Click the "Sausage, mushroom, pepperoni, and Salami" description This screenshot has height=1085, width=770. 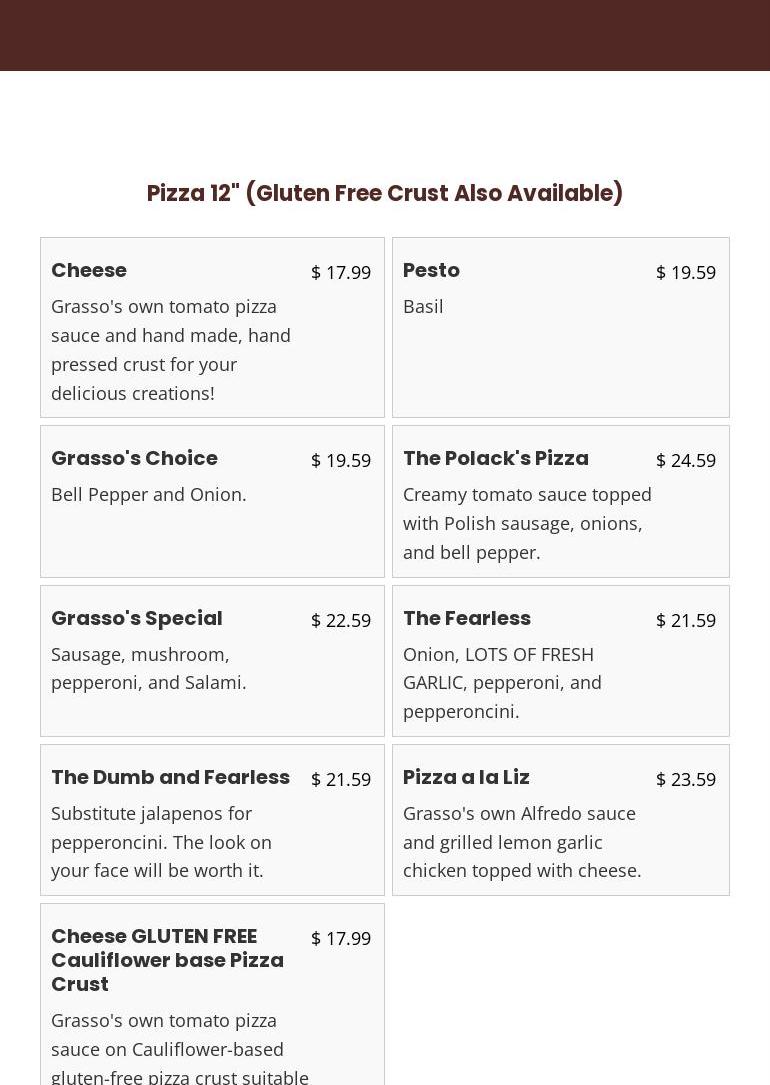click(x=148, y=668)
